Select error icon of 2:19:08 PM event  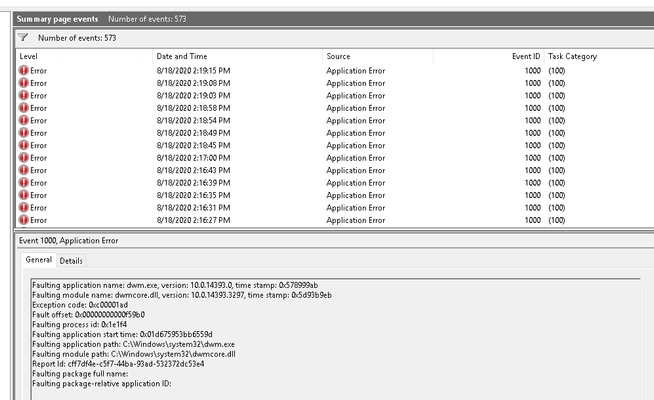(23, 83)
